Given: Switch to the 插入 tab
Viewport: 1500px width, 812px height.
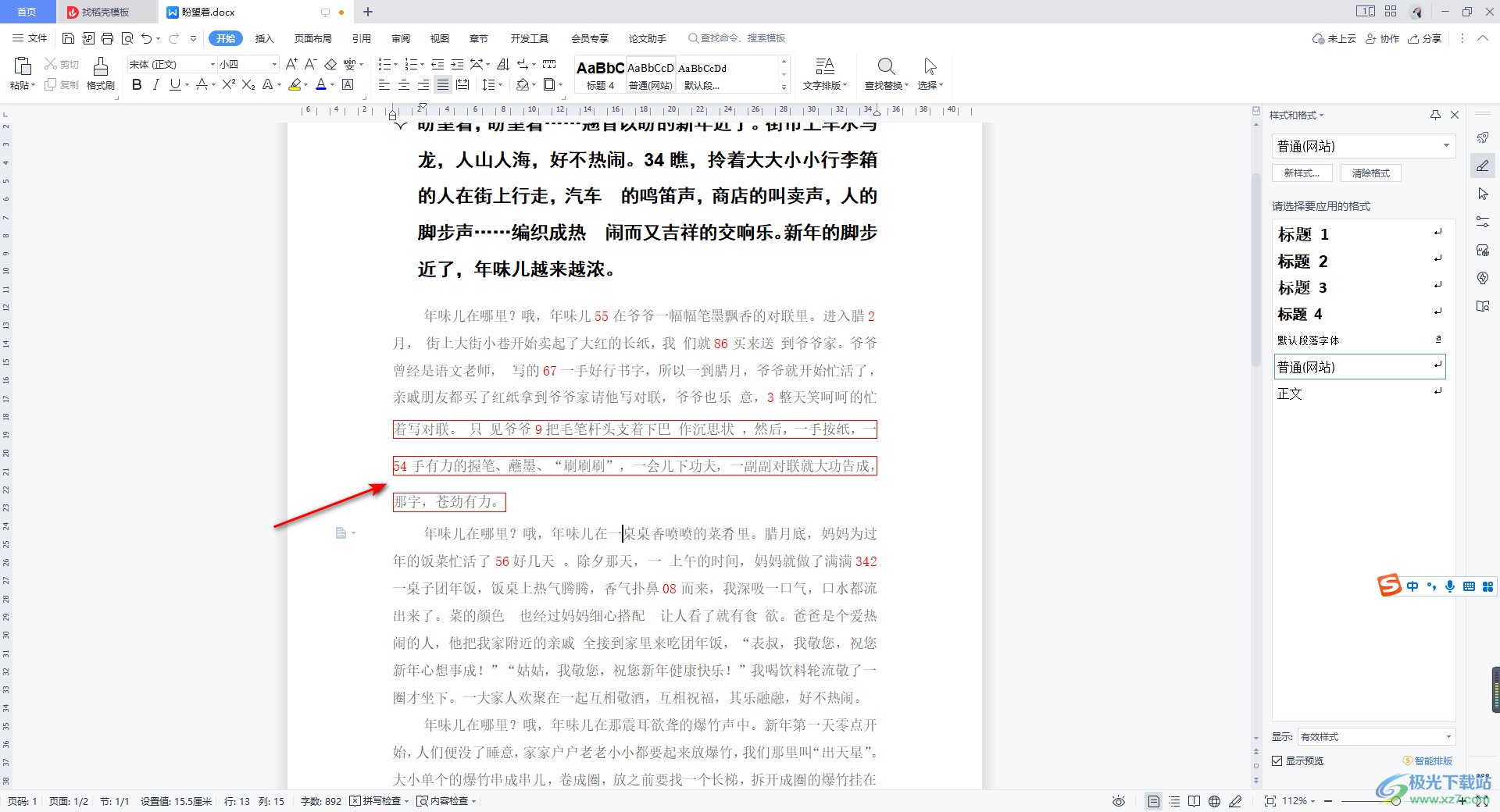Looking at the screenshot, I should (x=265, y=38).
